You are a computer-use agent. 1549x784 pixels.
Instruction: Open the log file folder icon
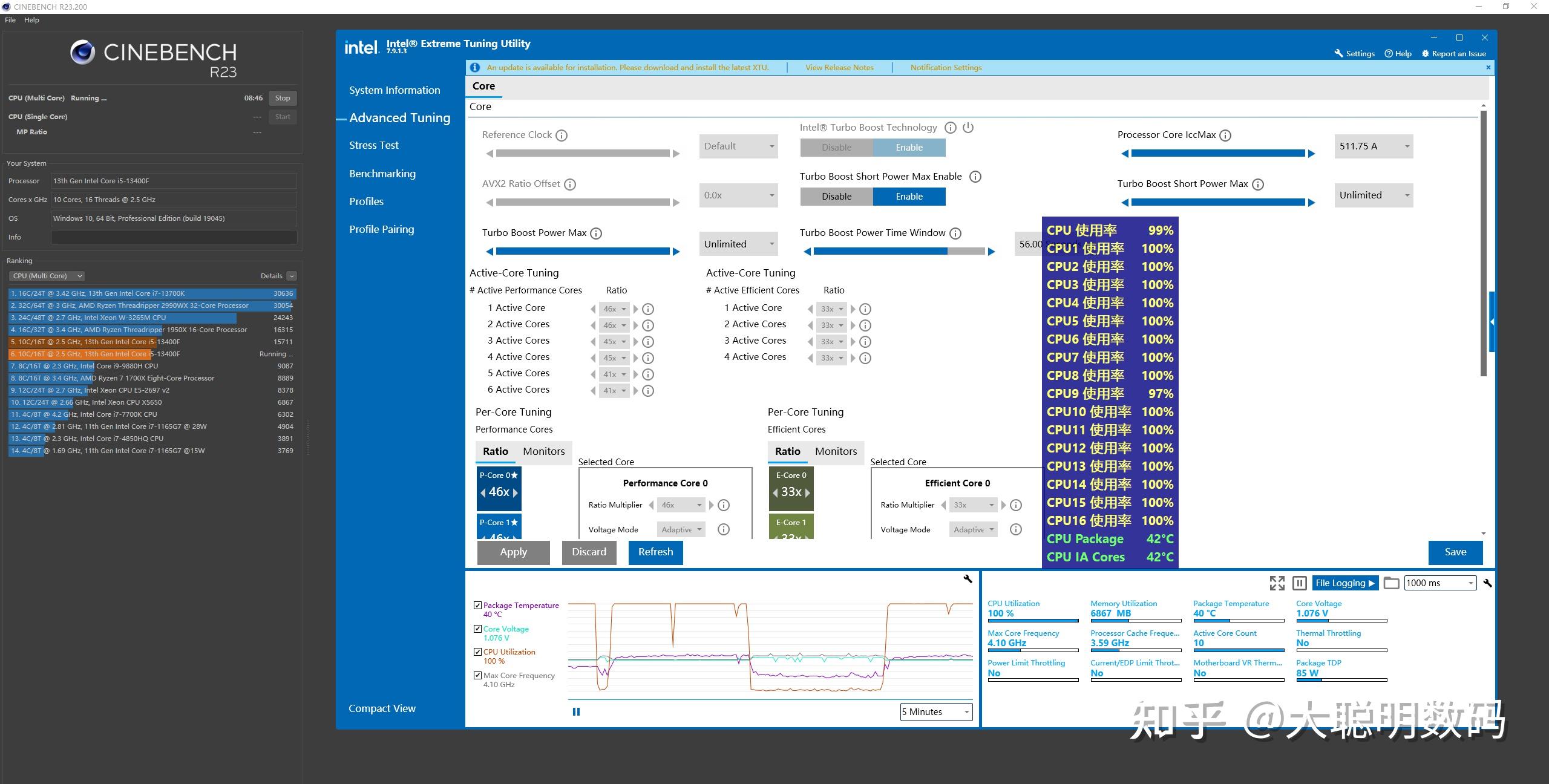coord(1391,583)
